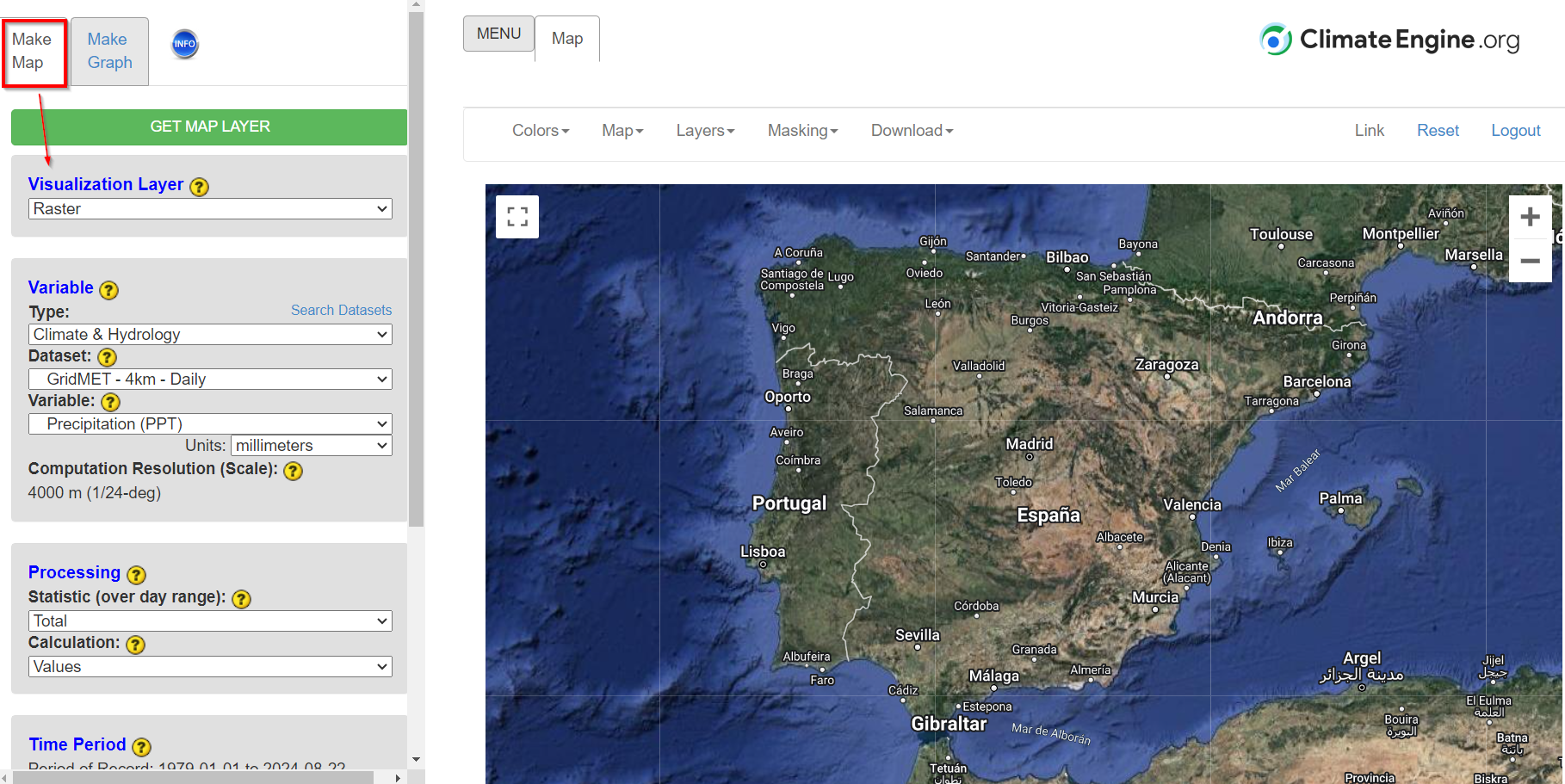The height and width of the screenshot is (784, 1565).
Task: Click the GET MAP LAYER button
Action: pyautogui.click(x=209, y=127)
